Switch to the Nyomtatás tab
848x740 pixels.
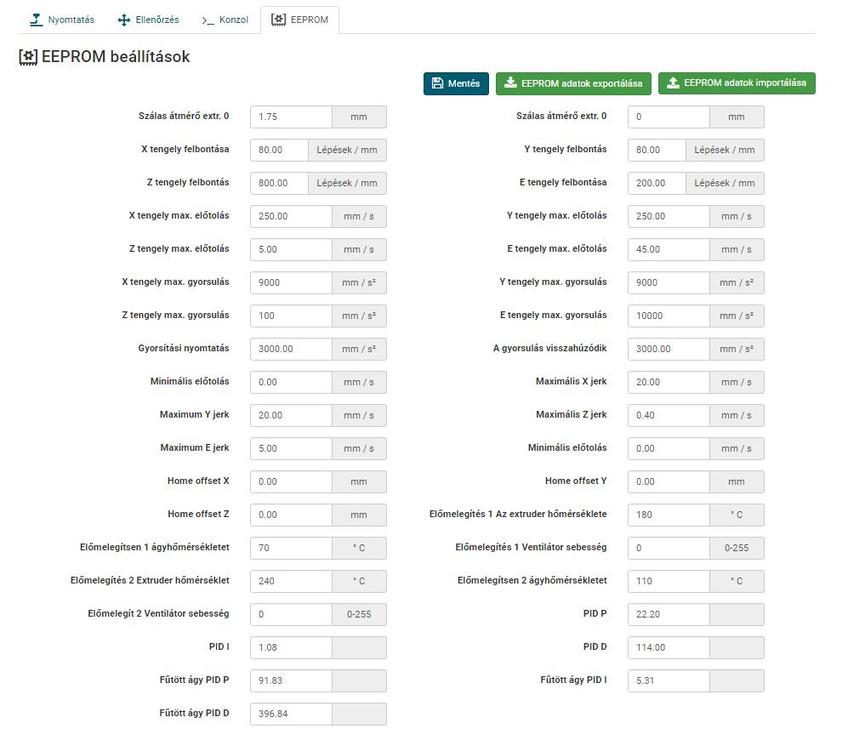click(x=62, y=20)
